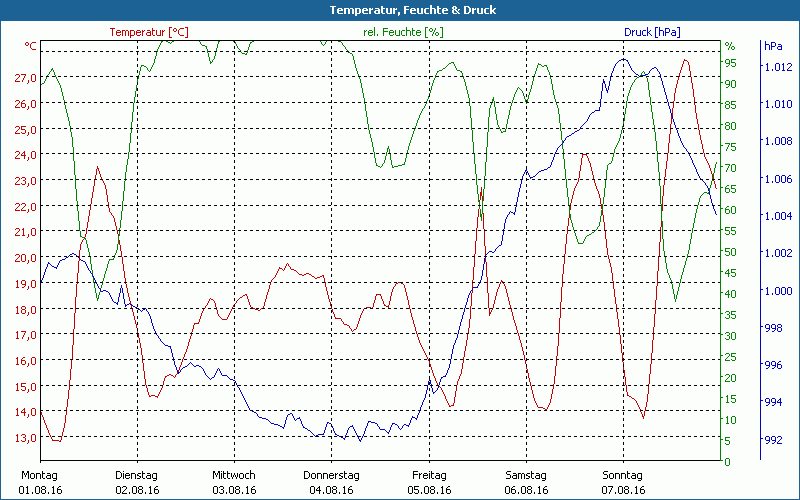800x500 pixels.
Task: Select the Dienstag 02.08.16 date label
Action: tap(137, 482)
